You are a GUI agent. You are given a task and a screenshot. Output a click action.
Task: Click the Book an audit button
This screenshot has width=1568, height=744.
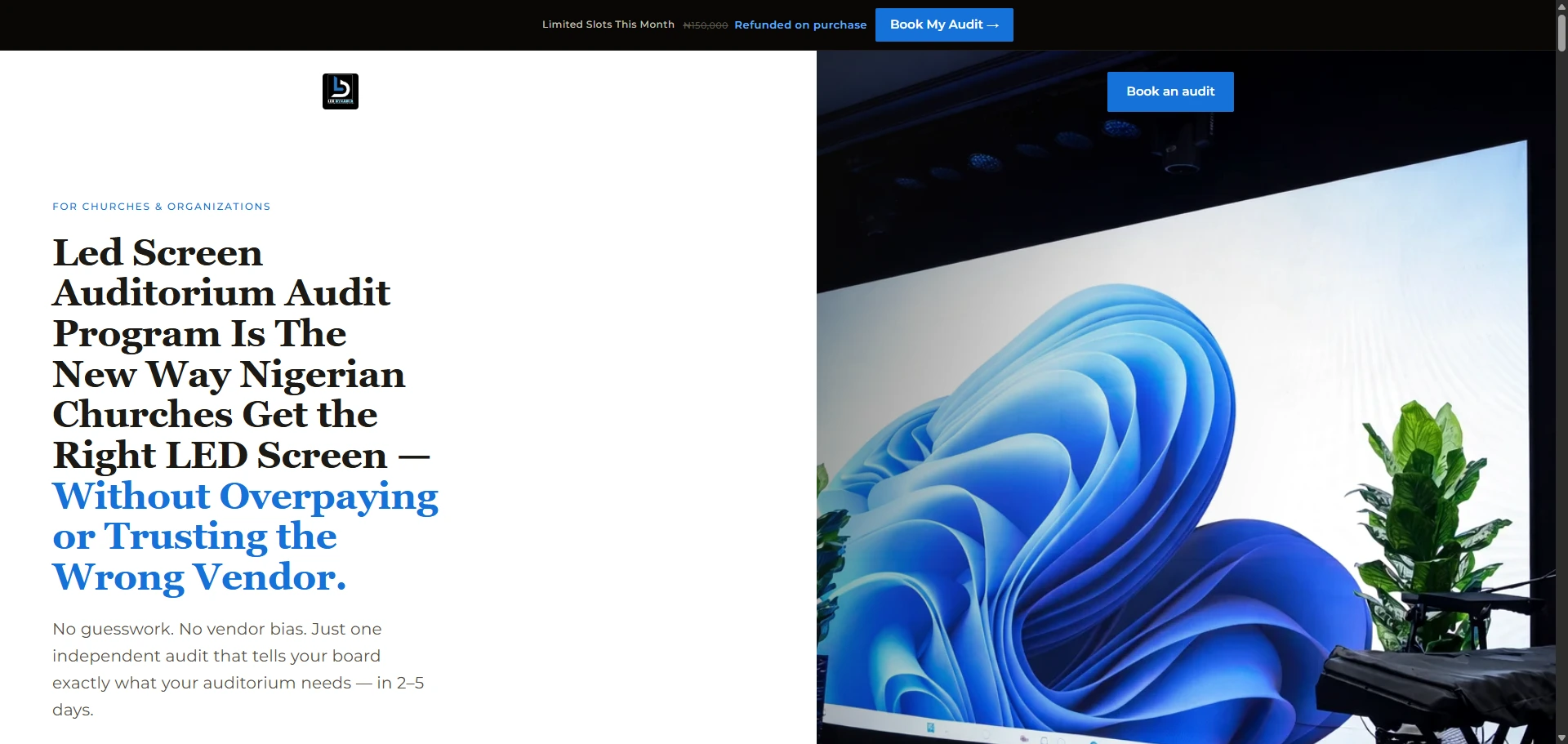[1170, 91]
